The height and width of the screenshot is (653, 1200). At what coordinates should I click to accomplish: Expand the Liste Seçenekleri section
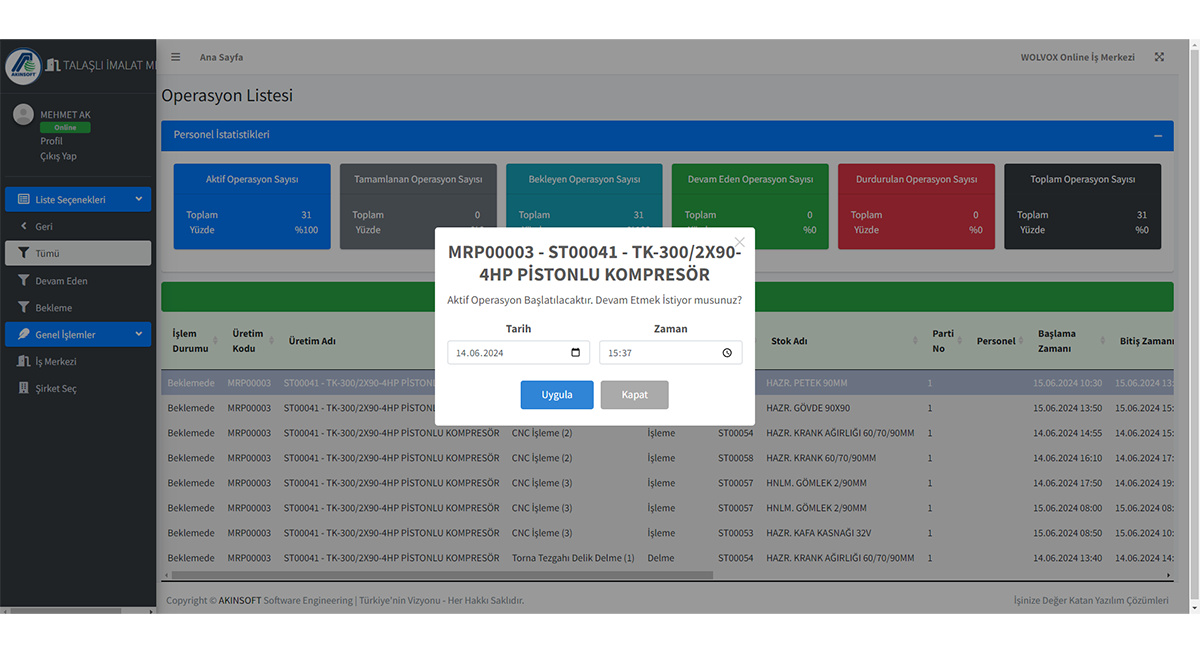click(x=78, y=200)
